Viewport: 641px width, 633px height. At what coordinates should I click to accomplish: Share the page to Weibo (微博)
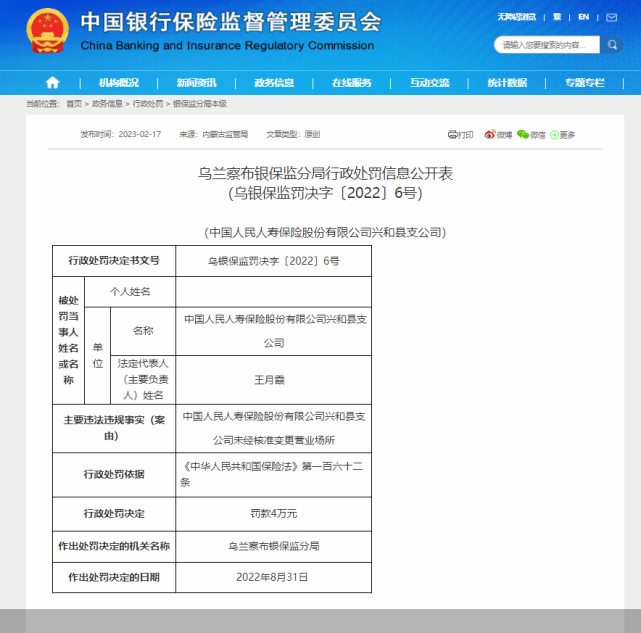pyautogui.click(x=498, y=134)
